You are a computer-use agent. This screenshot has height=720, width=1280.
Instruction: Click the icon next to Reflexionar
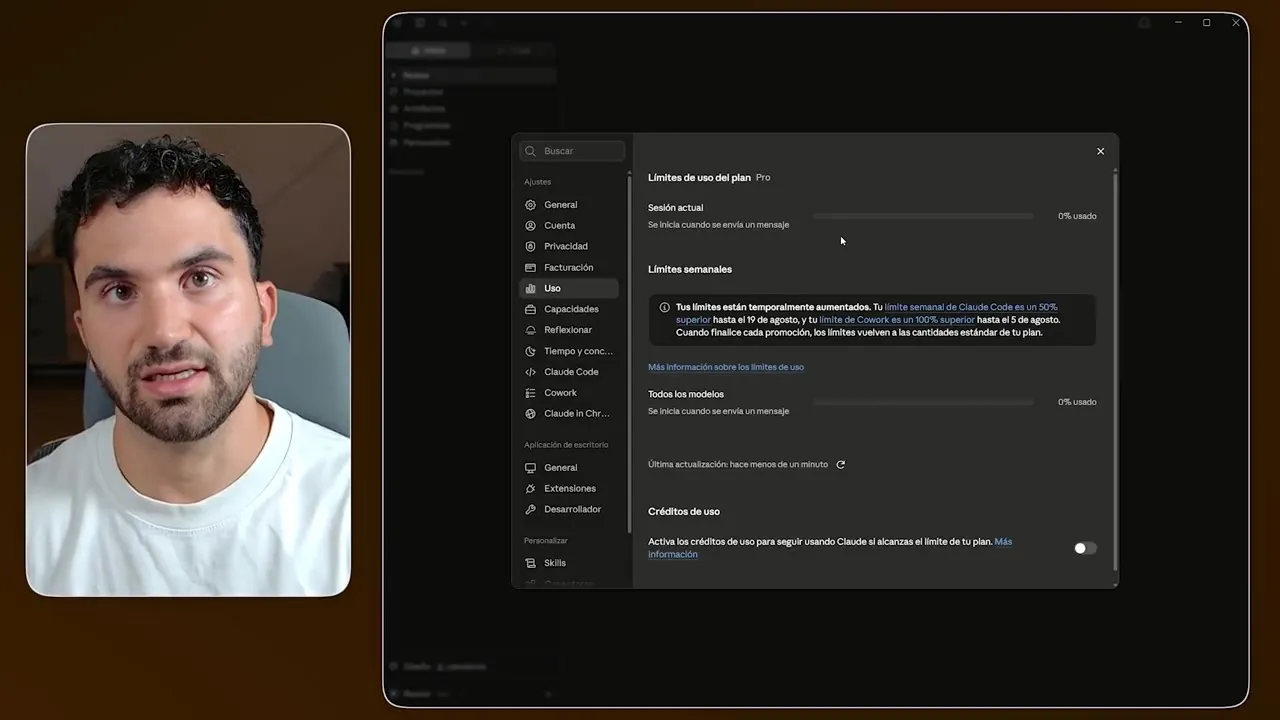[x=531, y=330]
